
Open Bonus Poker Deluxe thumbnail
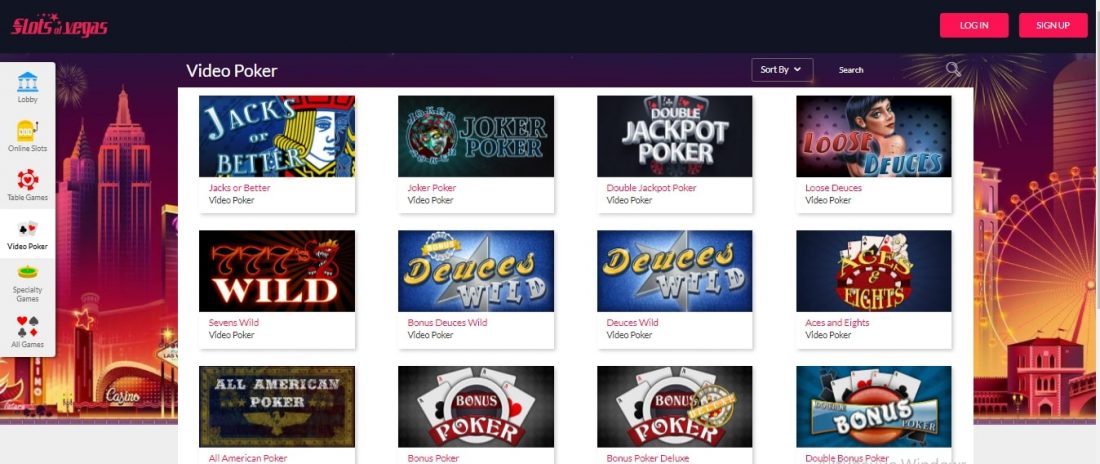(674, 406)
